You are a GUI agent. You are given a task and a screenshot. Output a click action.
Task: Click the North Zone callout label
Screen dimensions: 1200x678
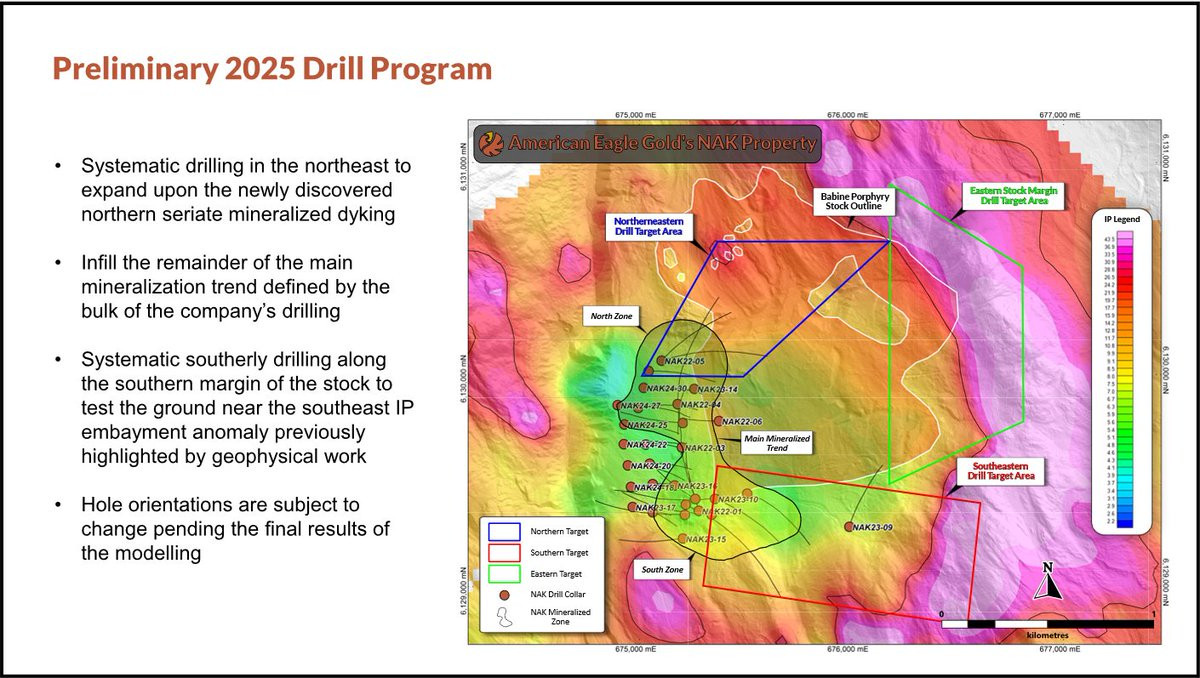pos(612,316)
